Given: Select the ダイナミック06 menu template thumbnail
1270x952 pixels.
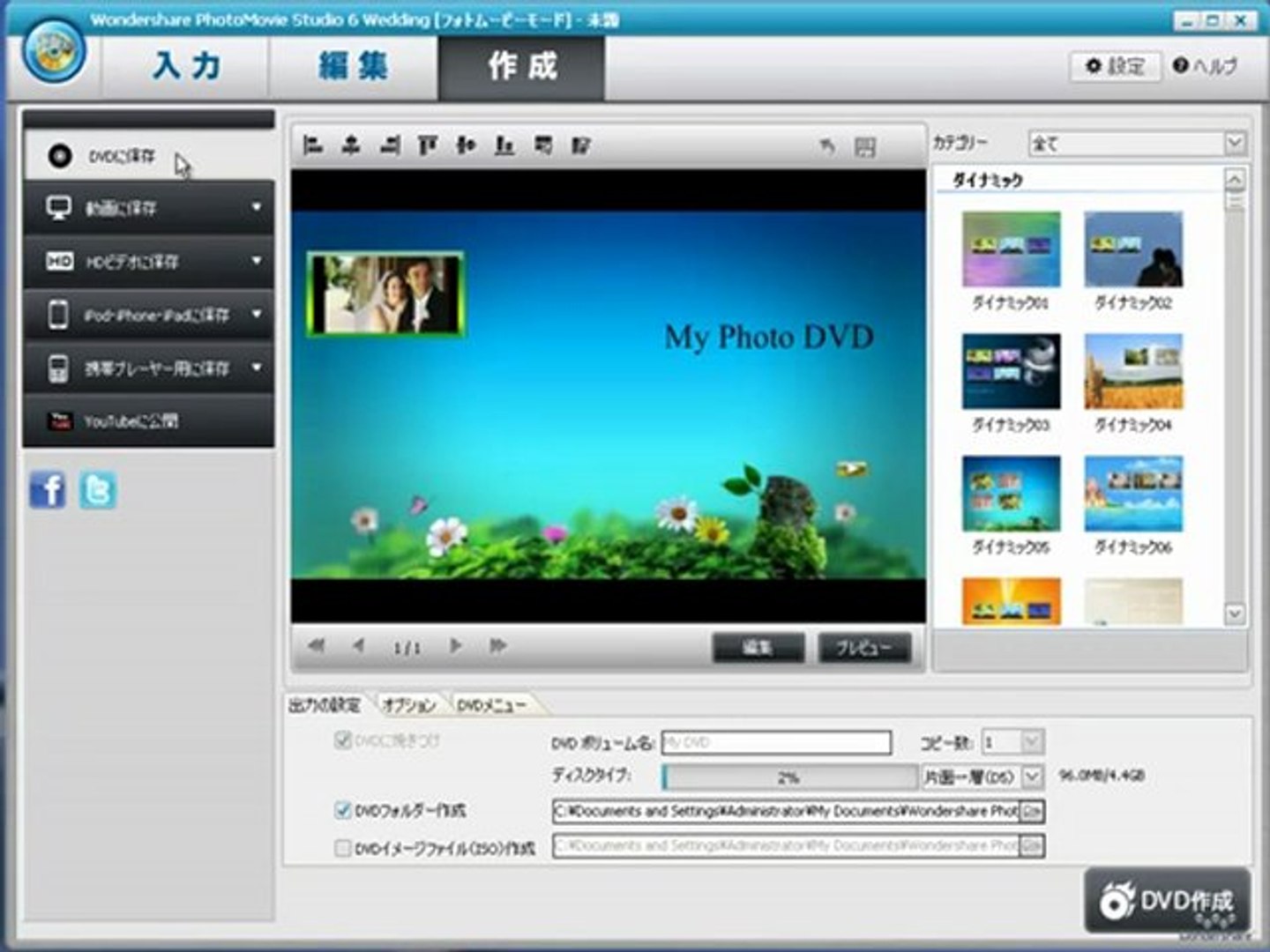Looking at the screenshot, I should [1133, 494].
